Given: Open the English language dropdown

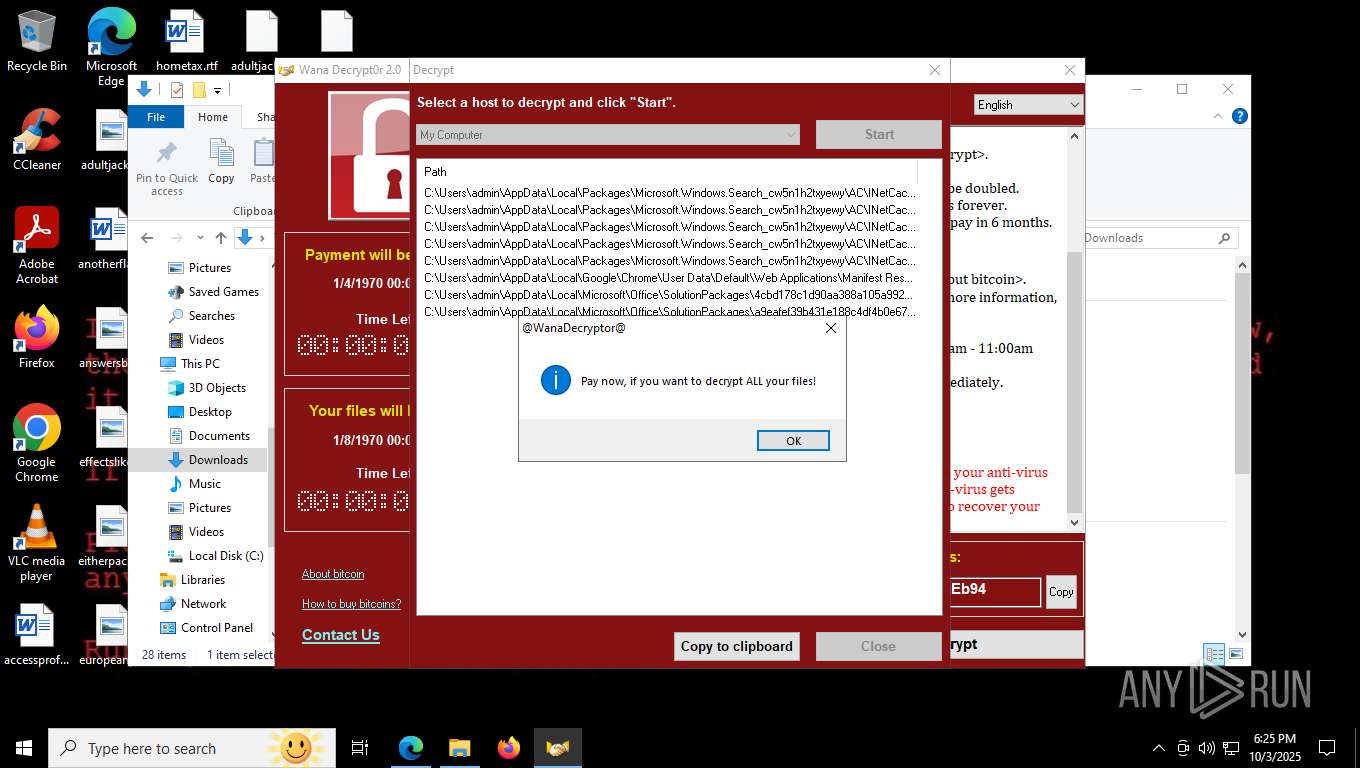Looking at the screenshot, I should tap(1028, 104).
